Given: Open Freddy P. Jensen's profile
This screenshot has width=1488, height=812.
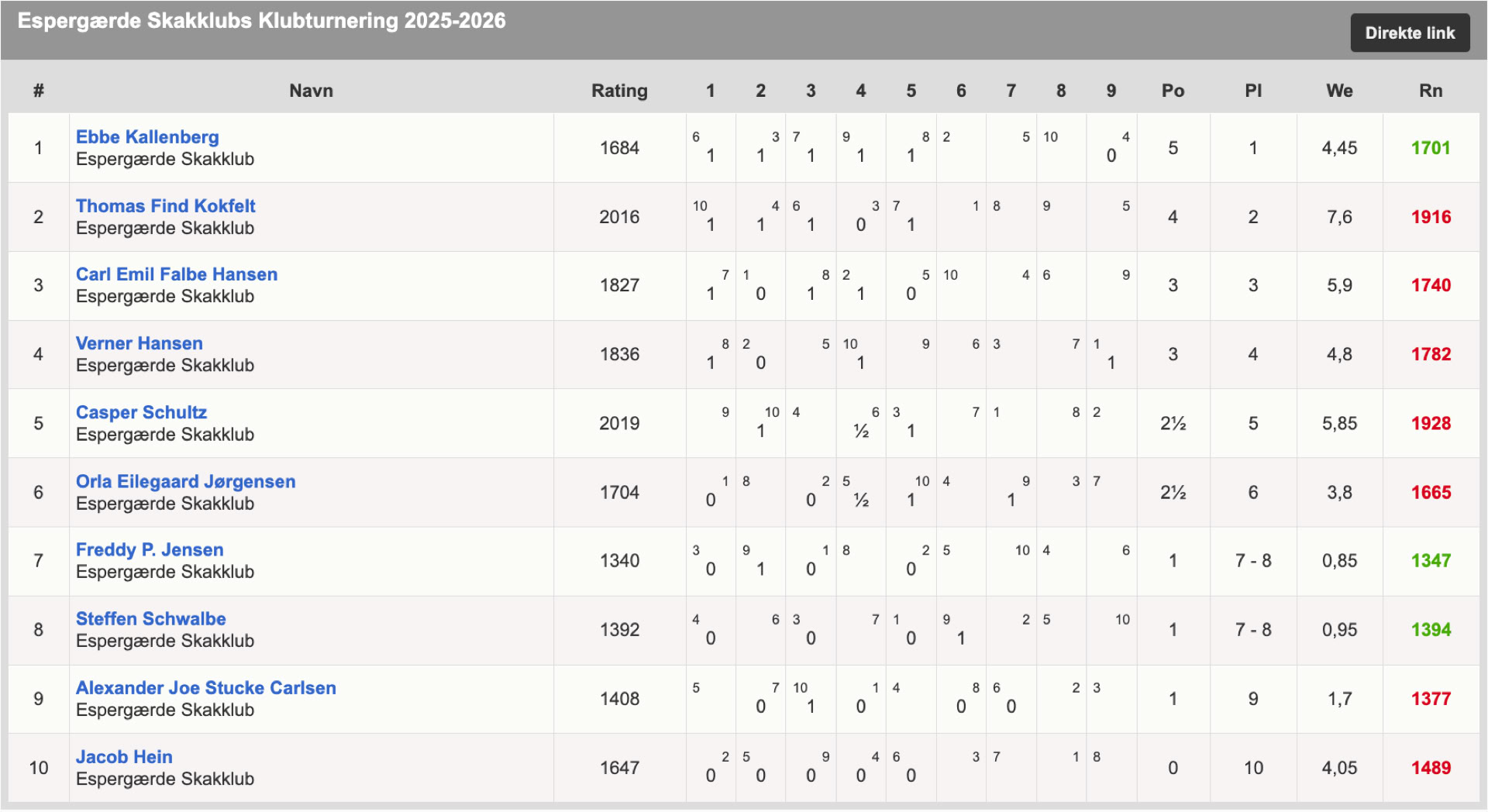Looking at the screenshot, I should coord(150,550).
